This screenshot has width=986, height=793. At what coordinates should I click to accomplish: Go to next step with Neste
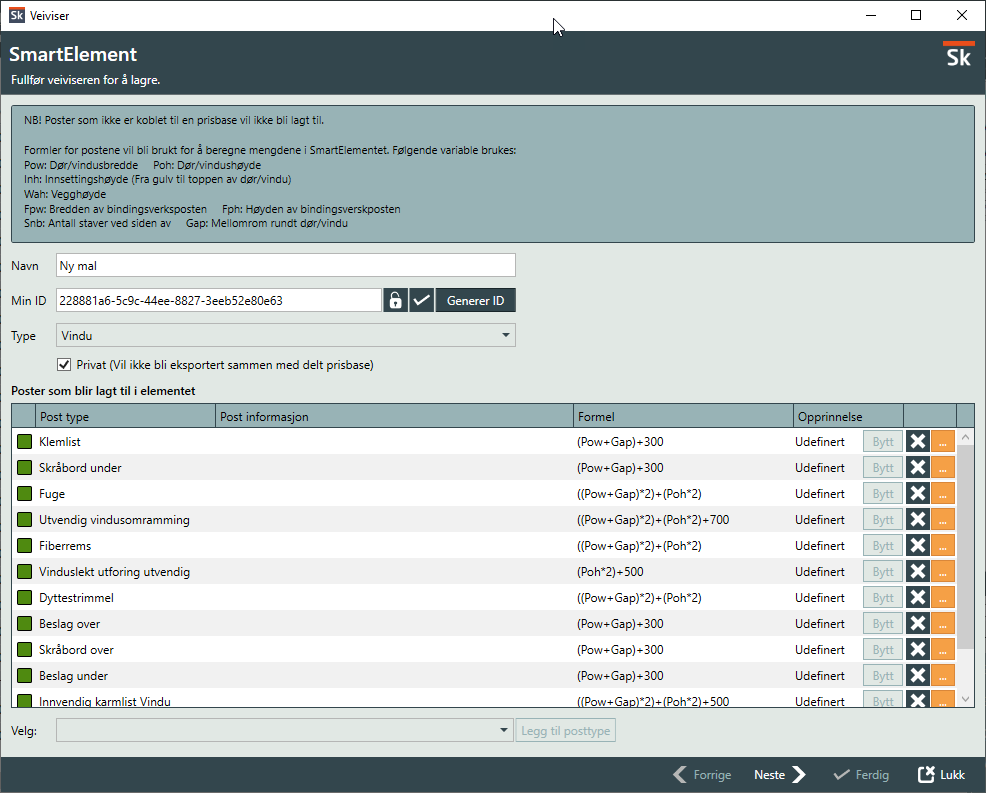pos(780,775)
